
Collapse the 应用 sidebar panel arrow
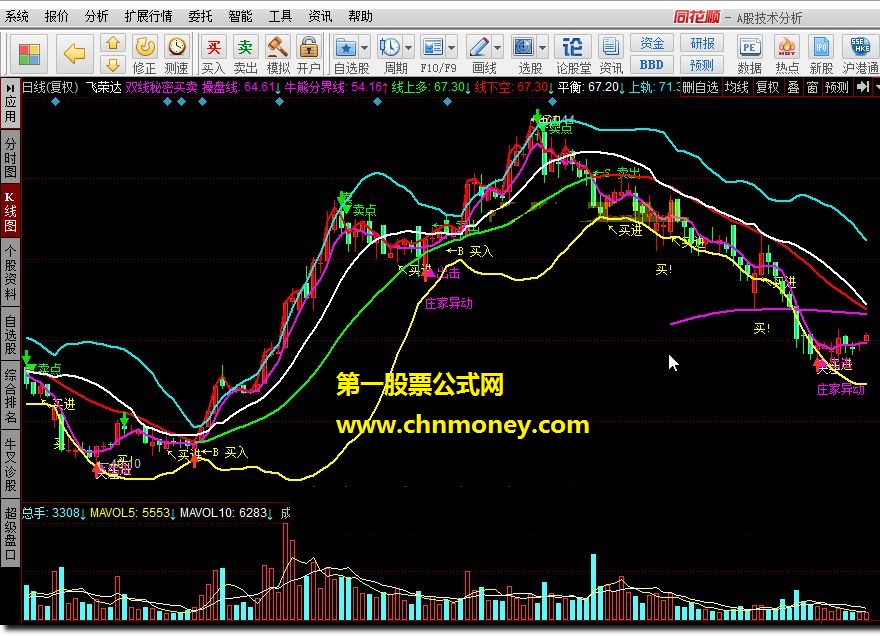[10, 89]
